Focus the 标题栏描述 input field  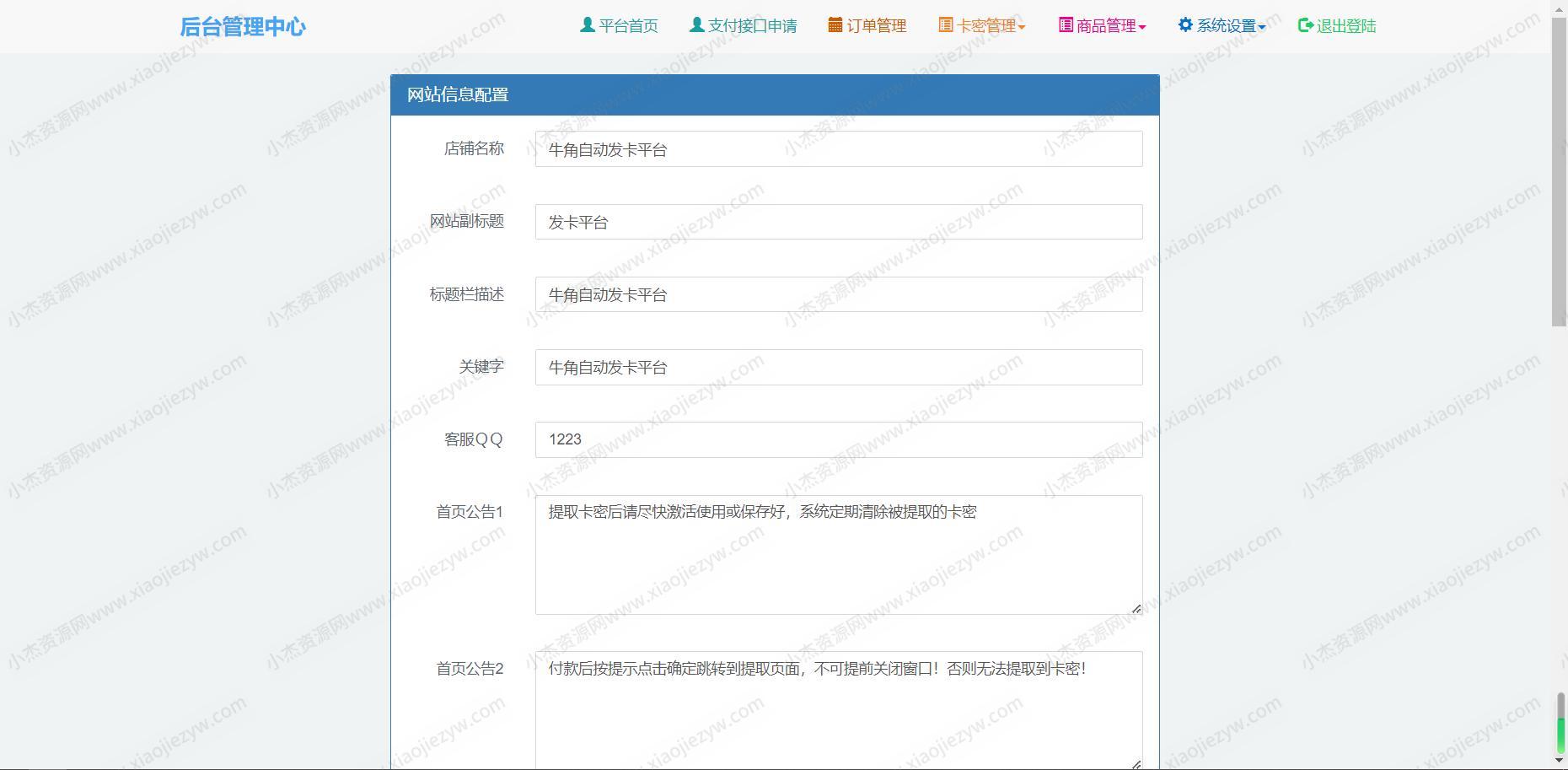(x=839, y=294)
